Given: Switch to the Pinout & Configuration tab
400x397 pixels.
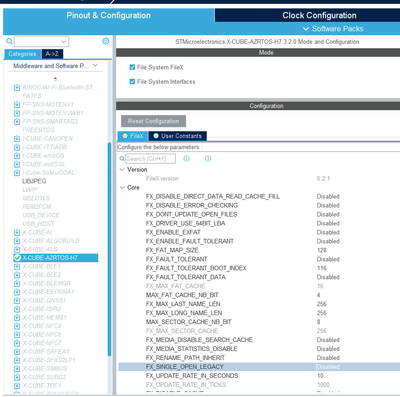Looking at the screenshot, I should pos(108,15).
